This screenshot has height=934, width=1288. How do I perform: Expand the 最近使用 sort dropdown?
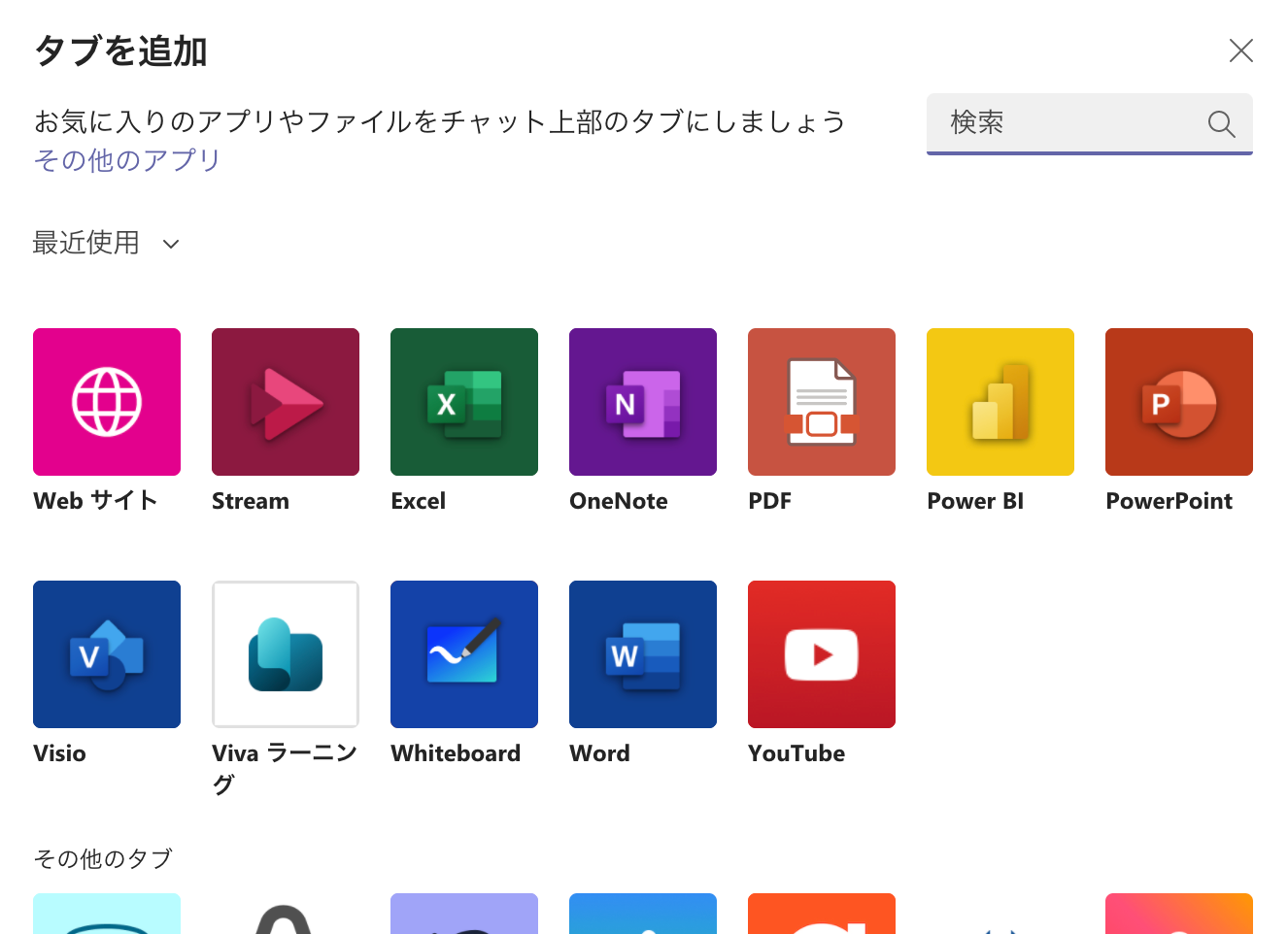point(107,243)
